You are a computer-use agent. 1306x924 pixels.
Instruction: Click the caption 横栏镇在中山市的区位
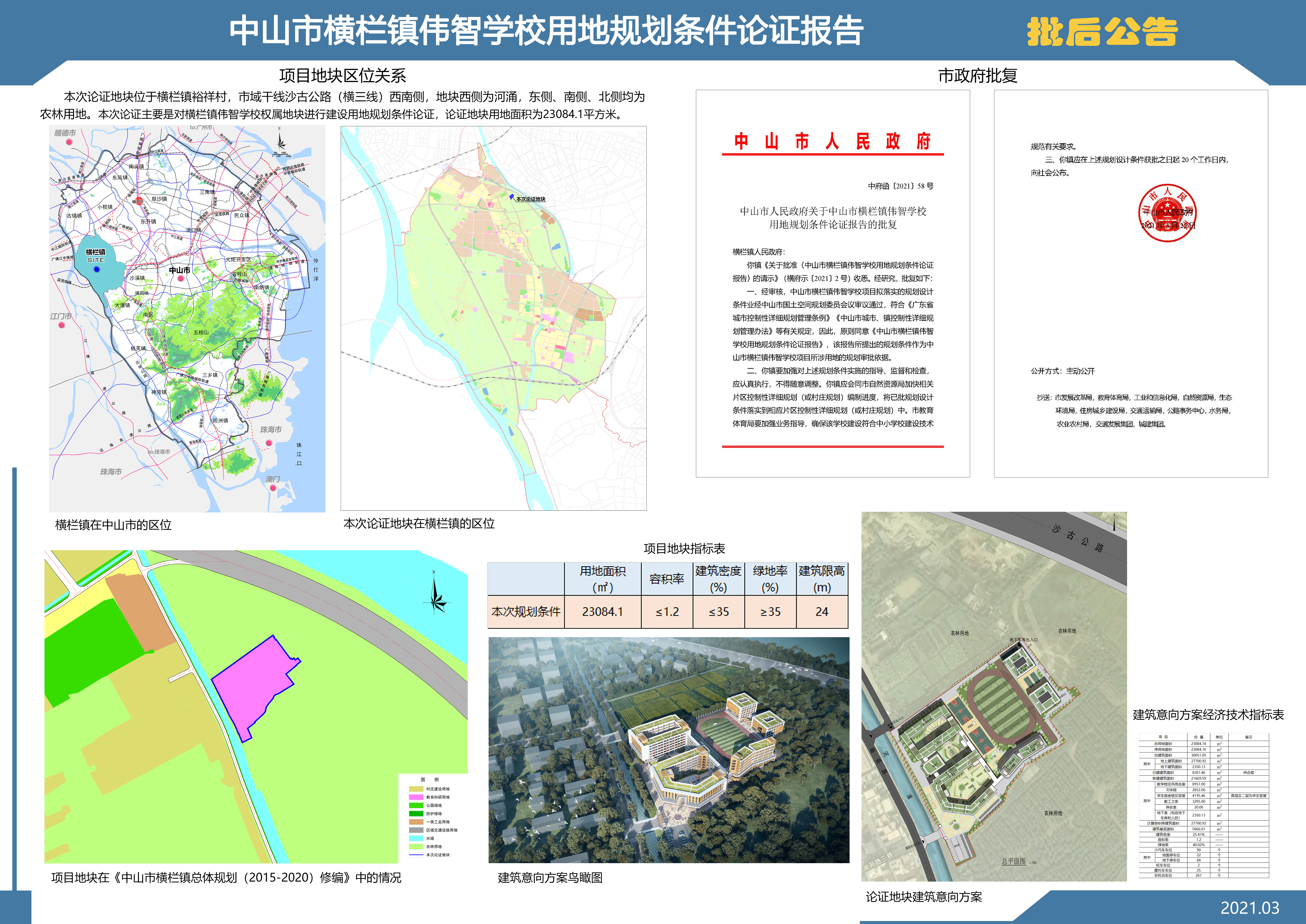click(x=113, y=525)
